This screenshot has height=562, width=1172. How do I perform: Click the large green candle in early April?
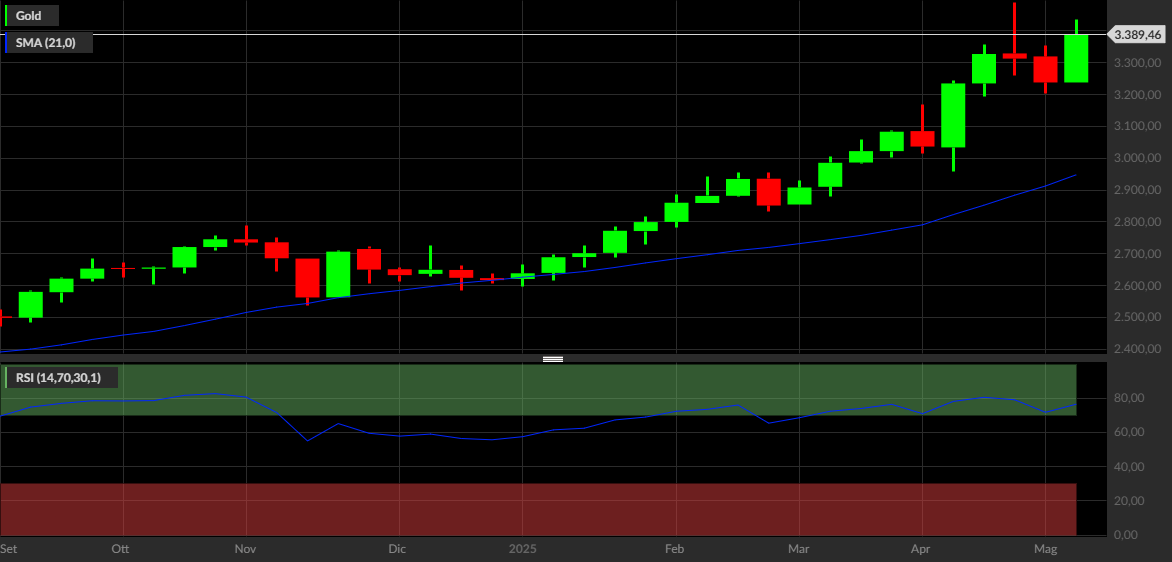click(953, 115)
